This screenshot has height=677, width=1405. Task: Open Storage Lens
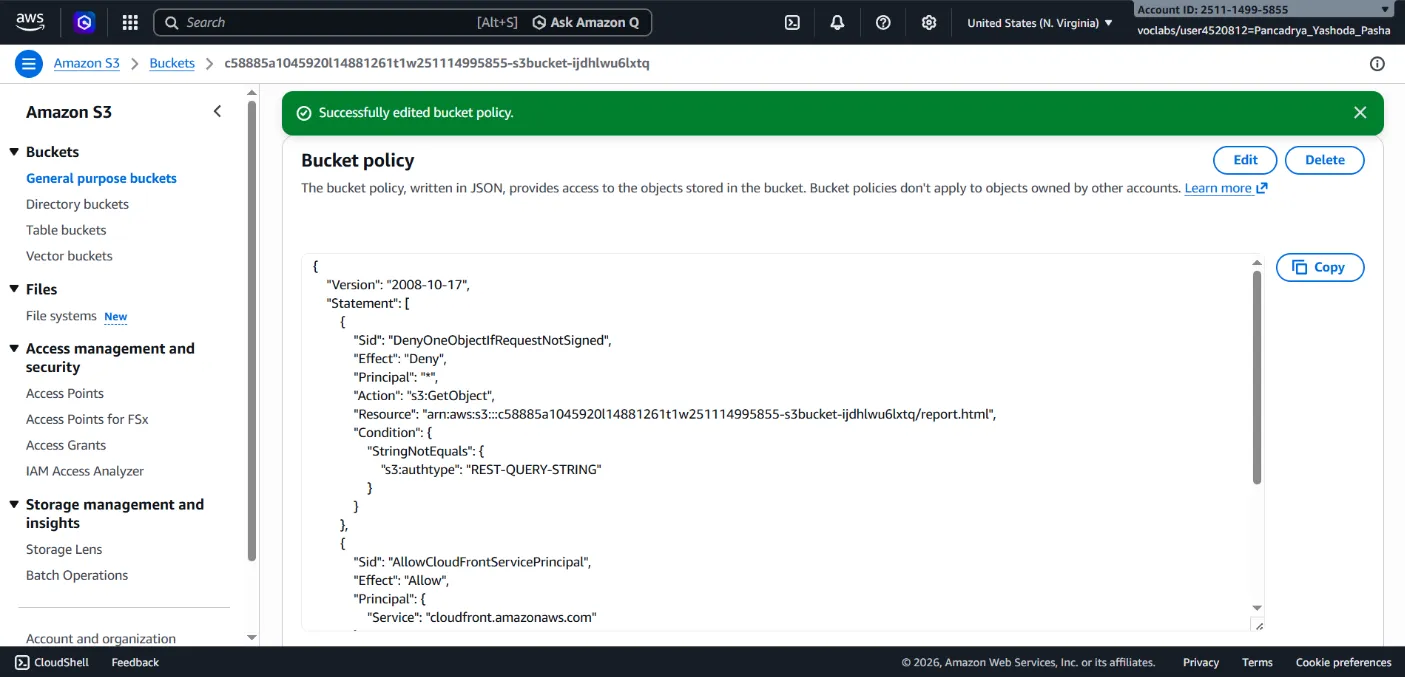point(64,549)
